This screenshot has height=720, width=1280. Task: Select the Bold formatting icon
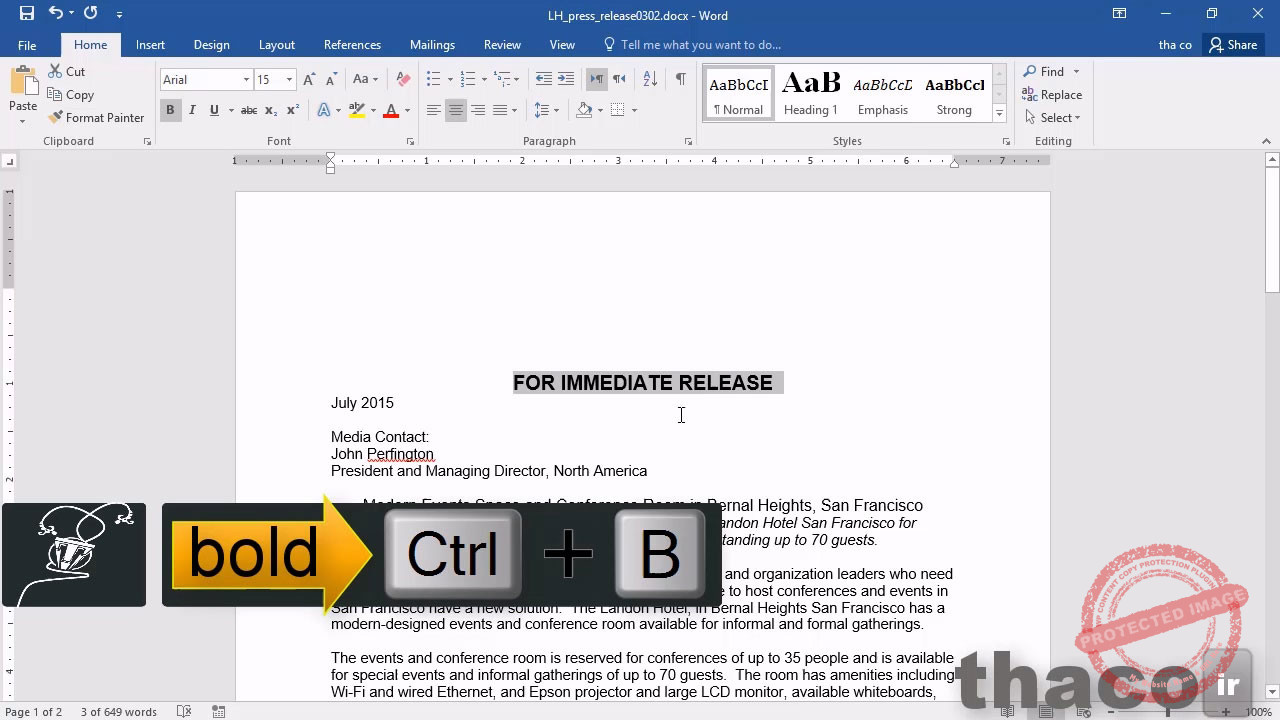170,110
